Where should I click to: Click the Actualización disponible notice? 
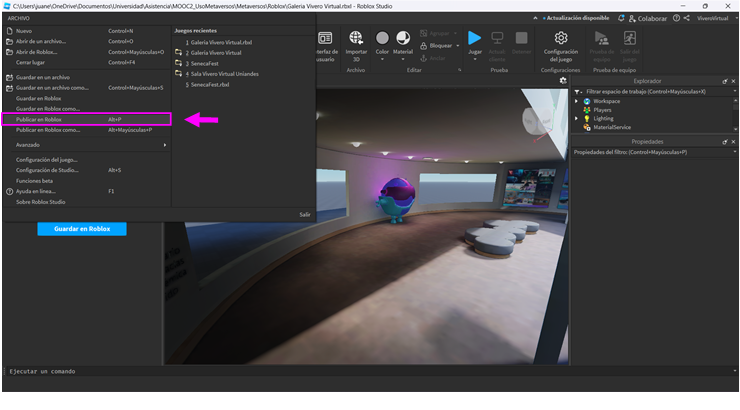click(576, 18)
